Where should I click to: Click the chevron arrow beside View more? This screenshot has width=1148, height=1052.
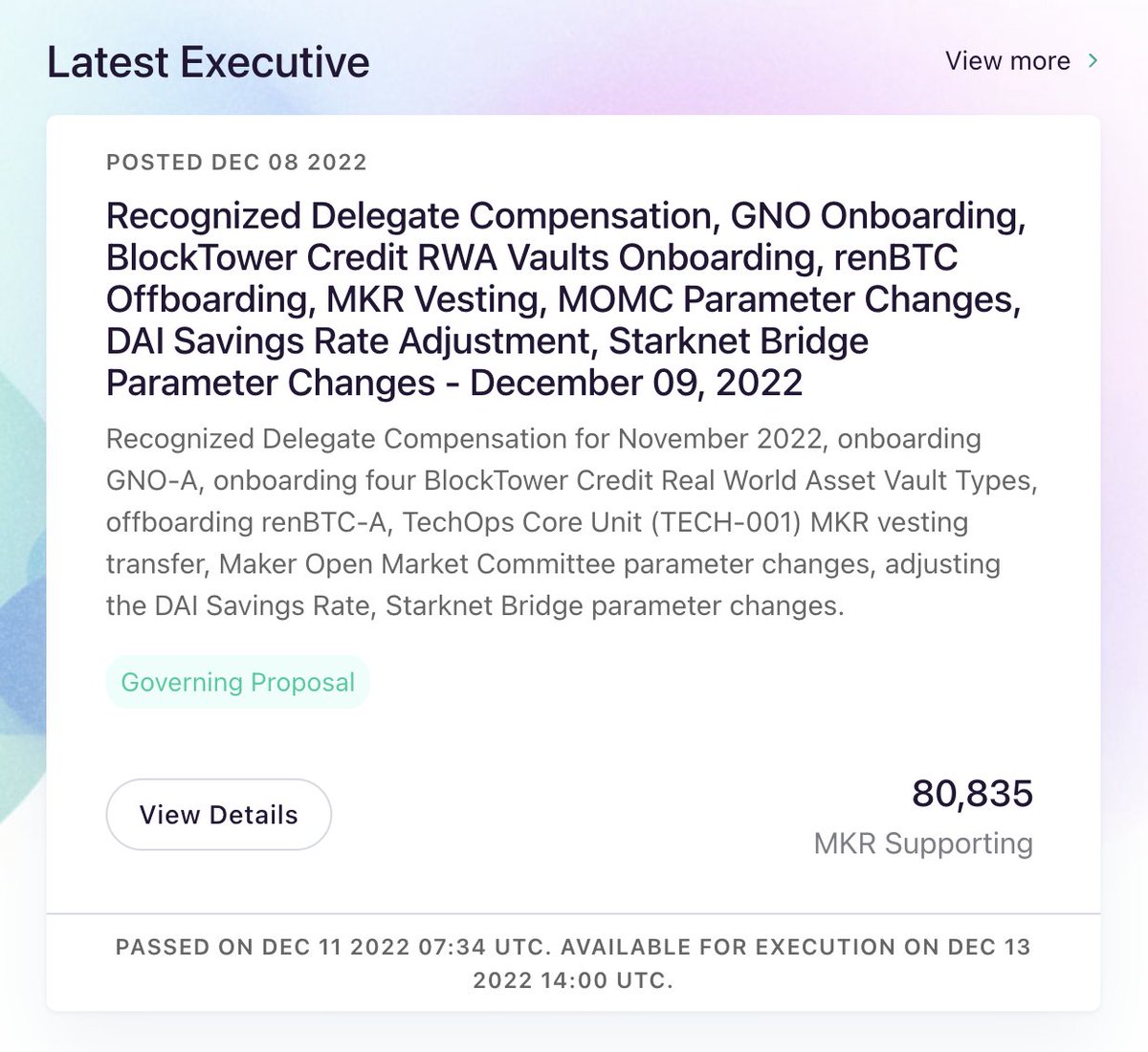tap(1093, 61)
